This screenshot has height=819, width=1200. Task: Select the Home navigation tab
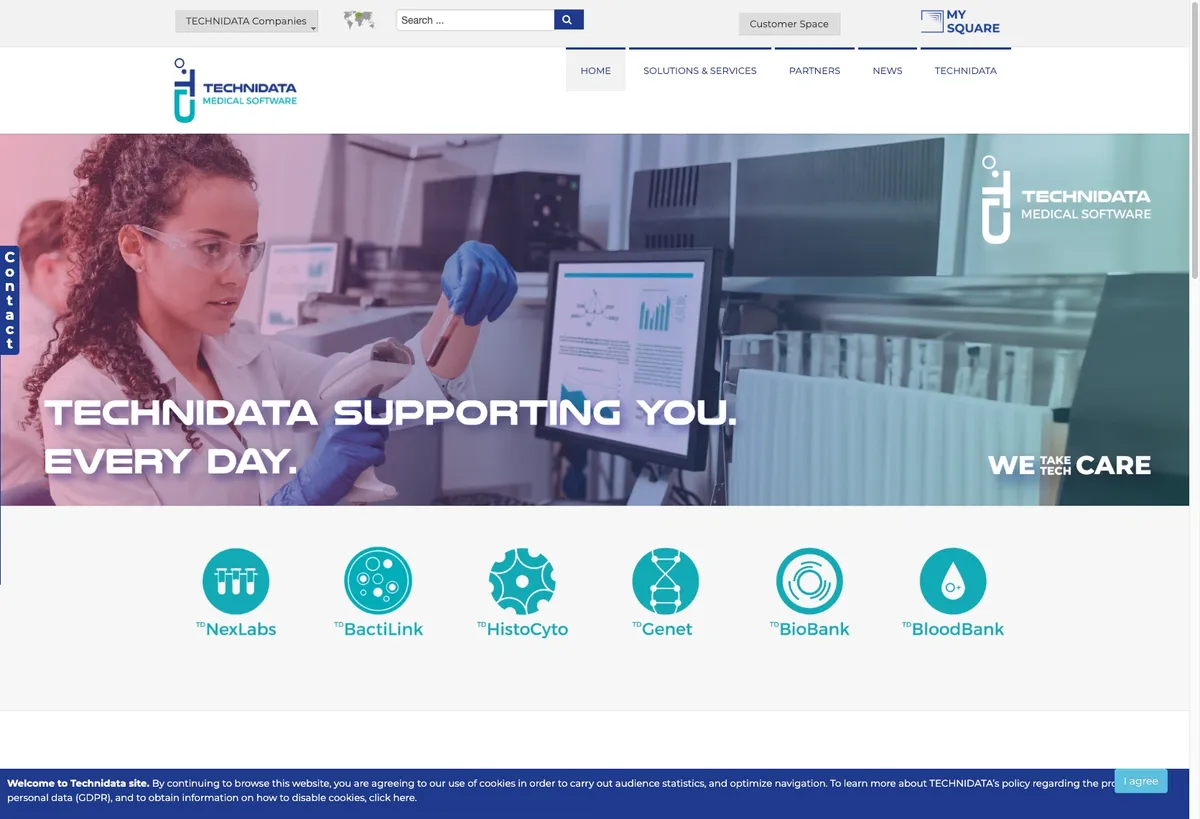(596, 70)
